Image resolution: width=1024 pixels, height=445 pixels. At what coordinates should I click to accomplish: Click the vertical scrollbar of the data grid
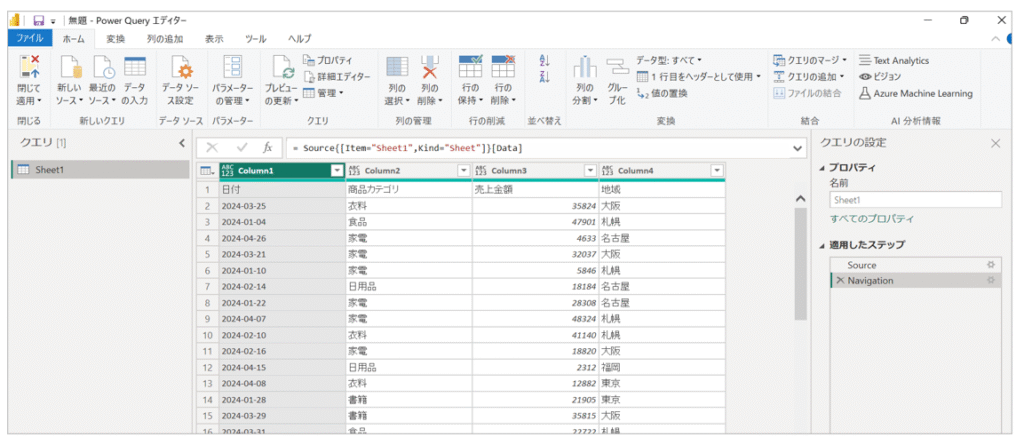click(801, 263)
